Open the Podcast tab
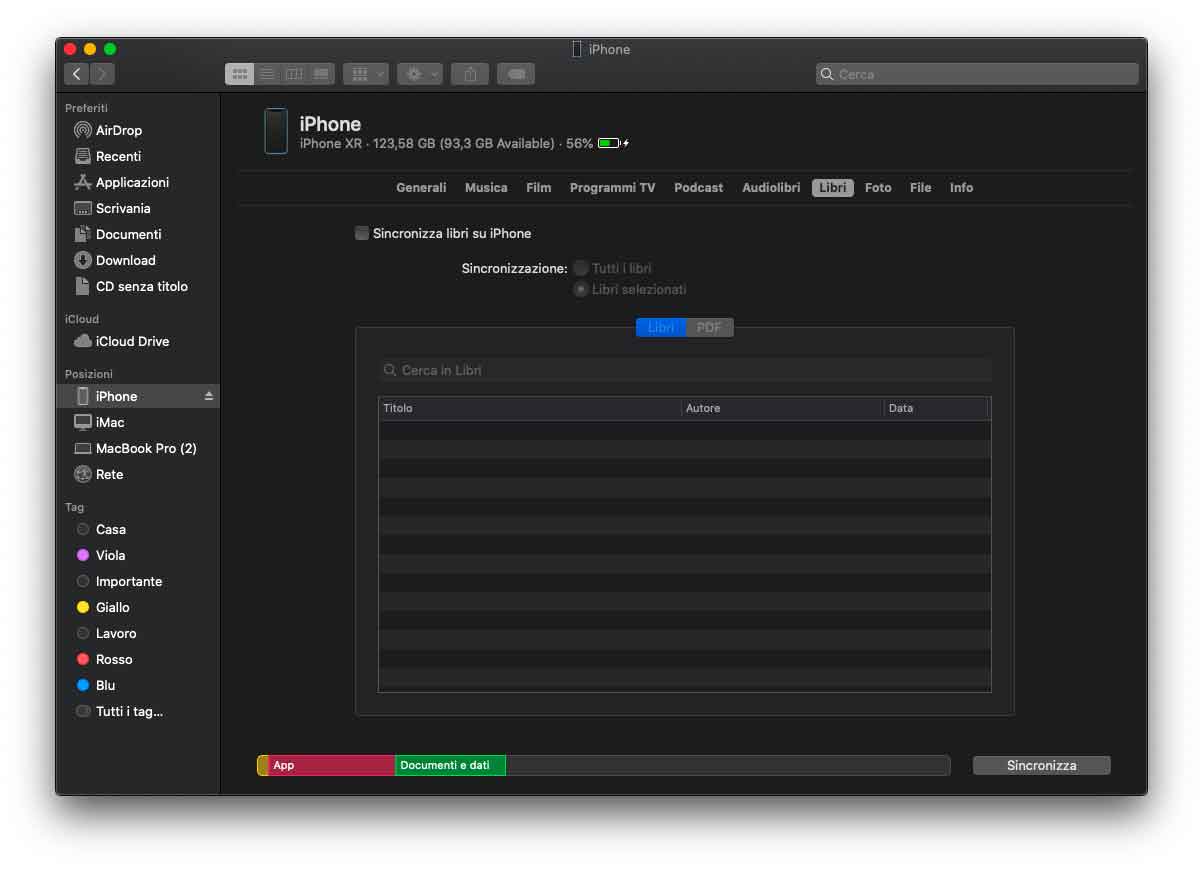Image resolution: width=1203 pixels, height=869 pixels. 698,188
